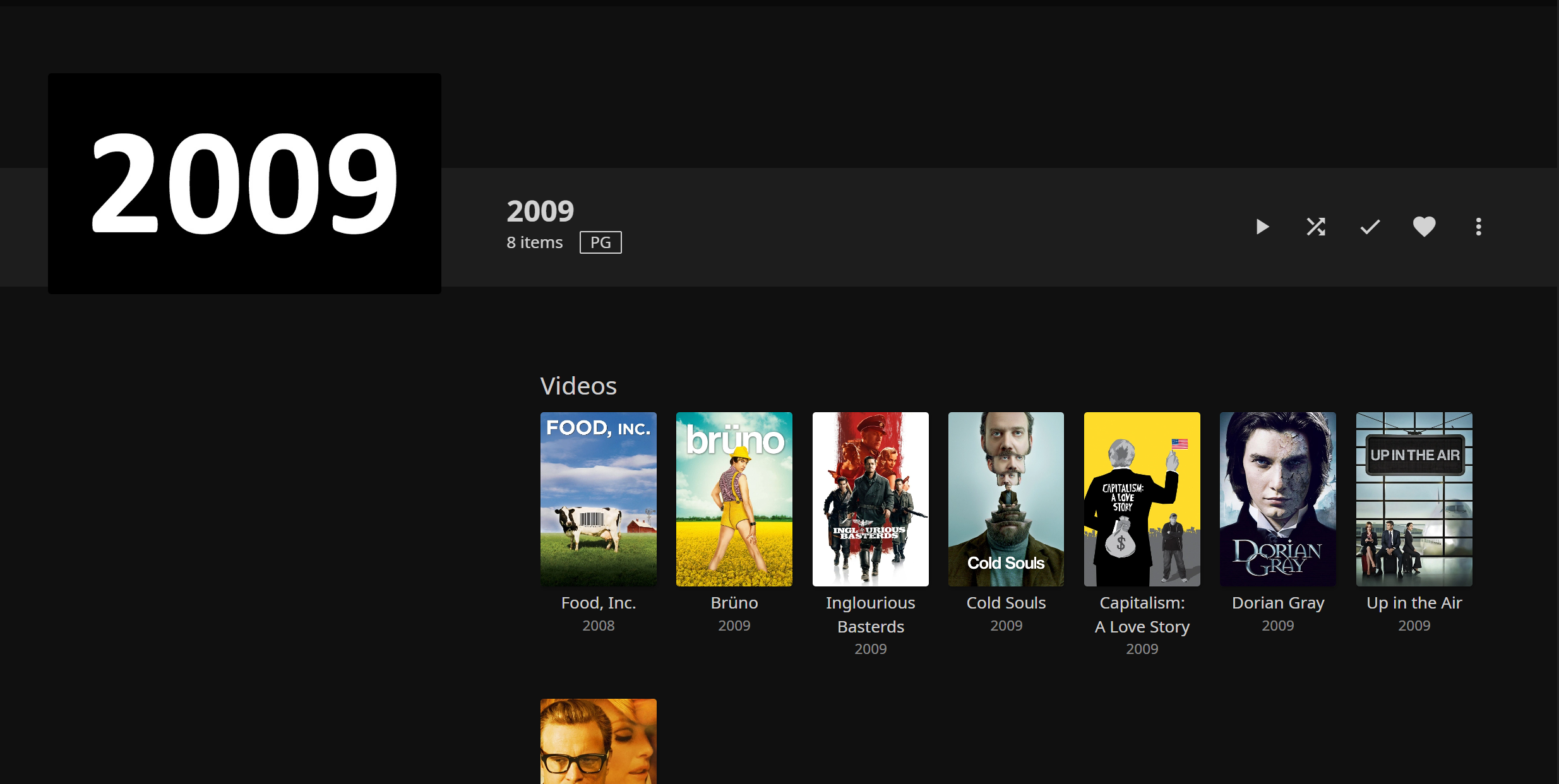Open the Inglourious Basterds poster
The width and height of the screenshot is (1559, 784).
tap(870, 499)
